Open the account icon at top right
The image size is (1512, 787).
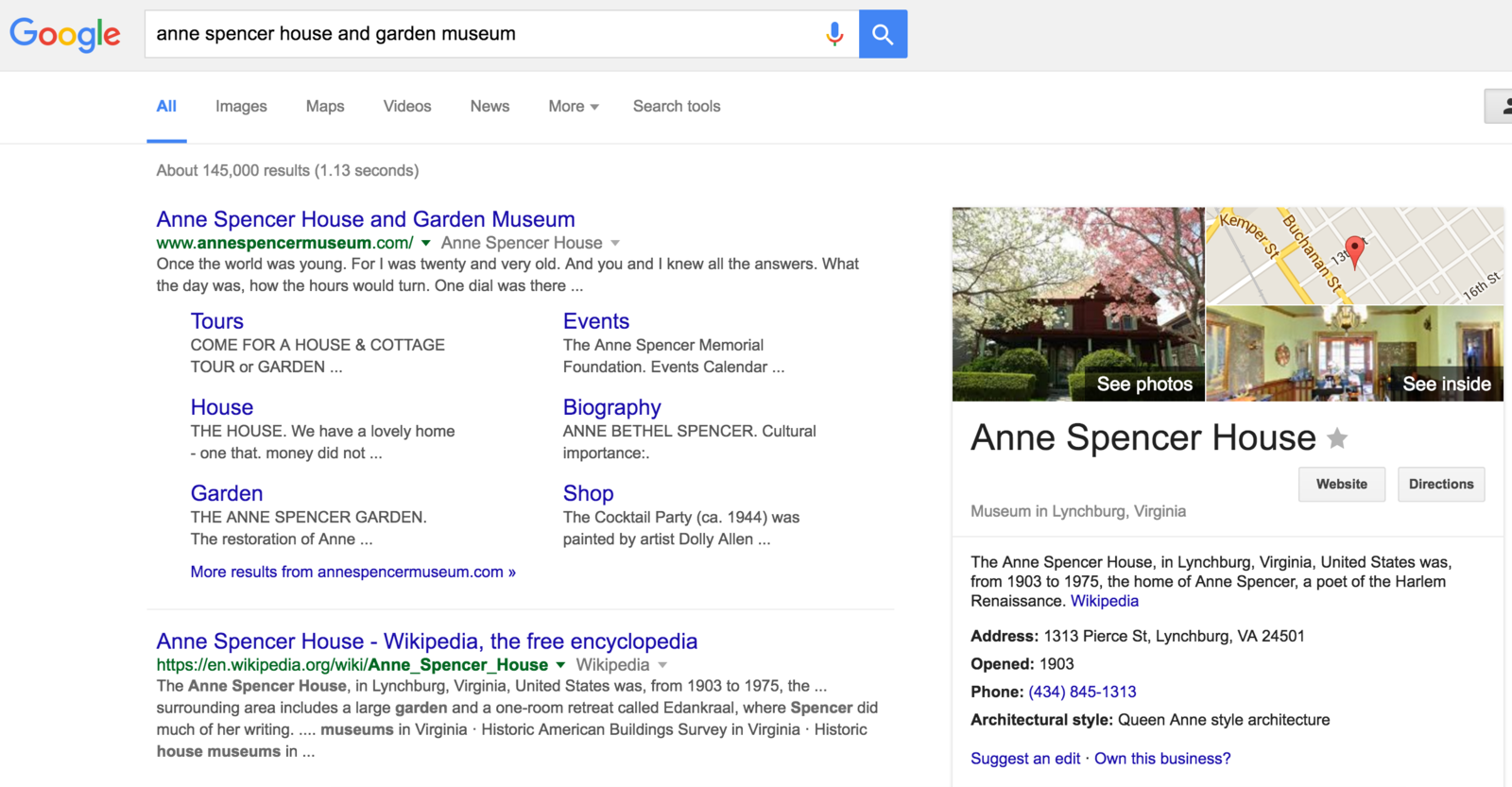click(1500, 106)
